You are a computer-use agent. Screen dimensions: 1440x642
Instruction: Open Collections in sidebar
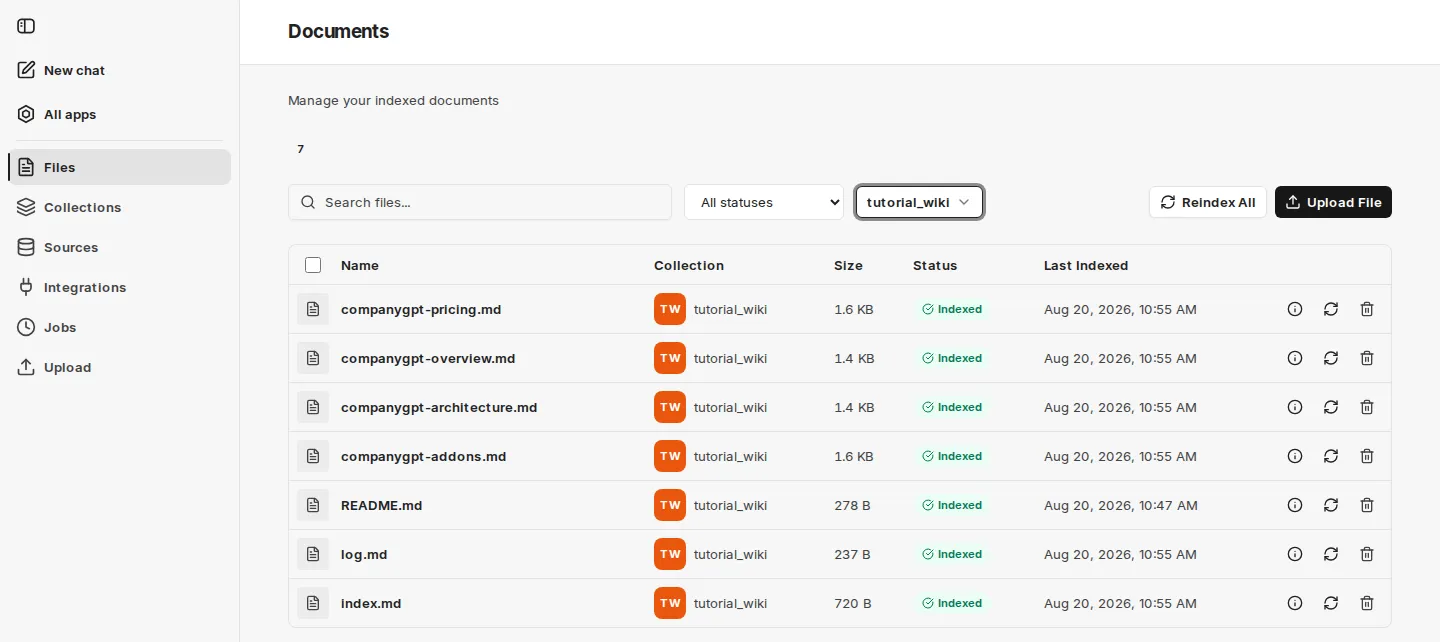[120, 207]
